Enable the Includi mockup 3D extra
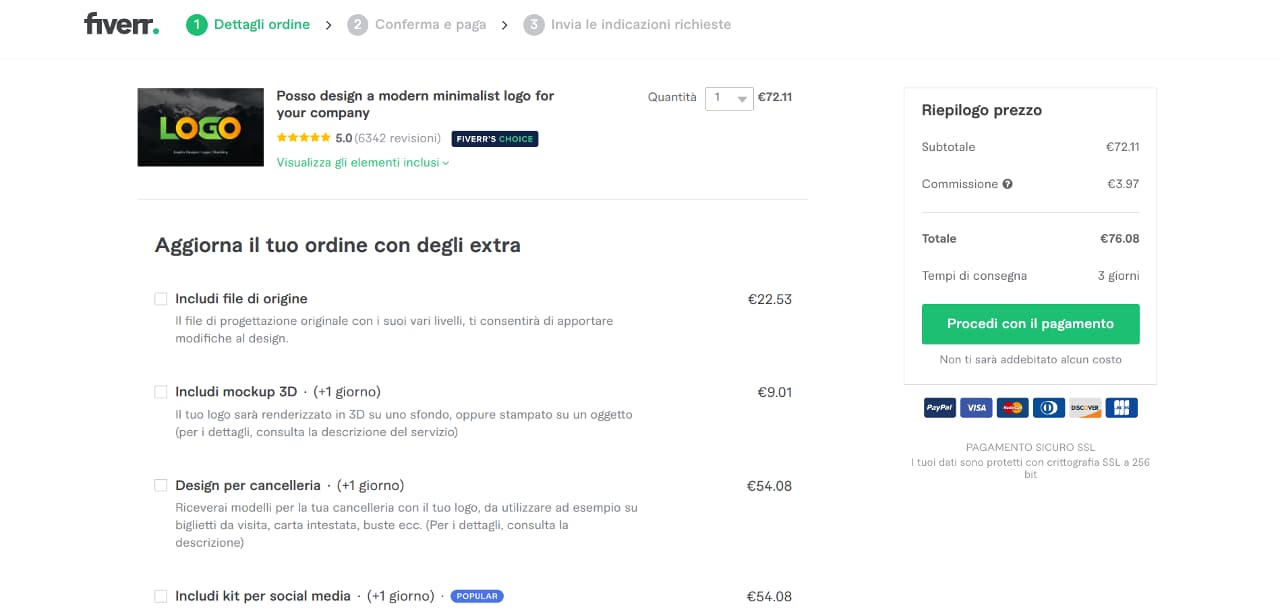This screenshot has width=1280, height=610. pyautogui.click(x=161, y=392)
